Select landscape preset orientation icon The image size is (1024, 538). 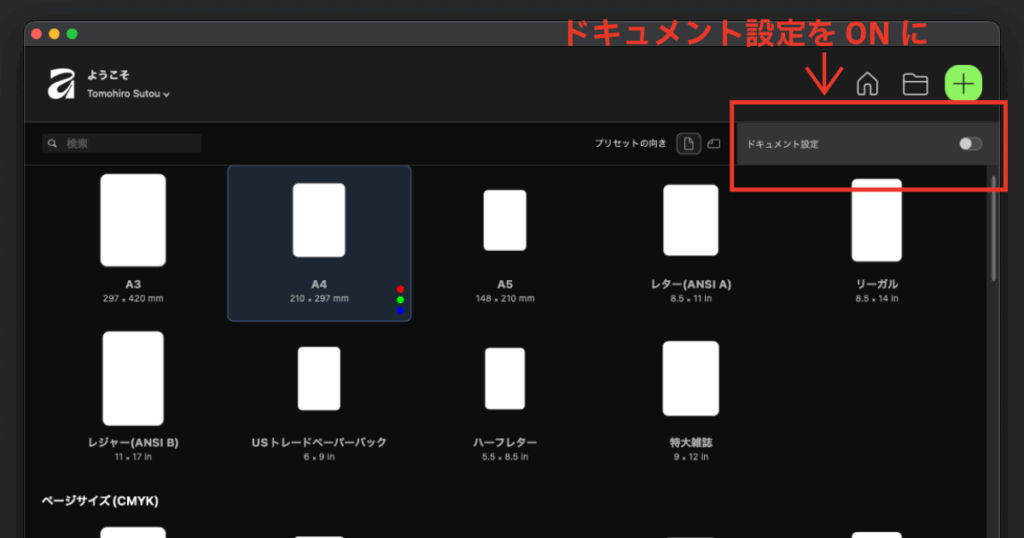(x=713, y=144)
